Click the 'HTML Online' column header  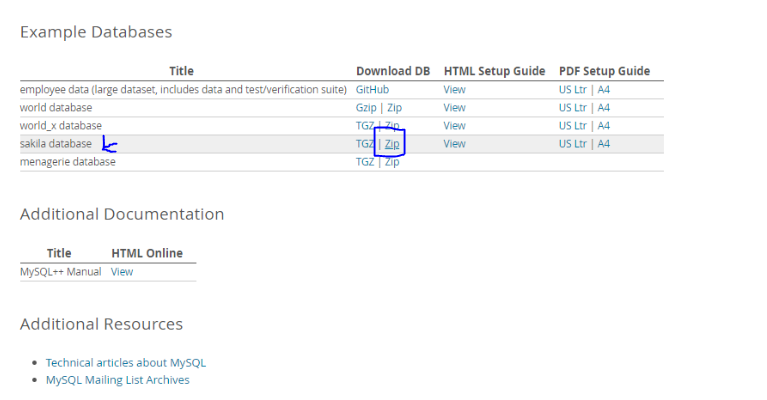pos(147,253)
